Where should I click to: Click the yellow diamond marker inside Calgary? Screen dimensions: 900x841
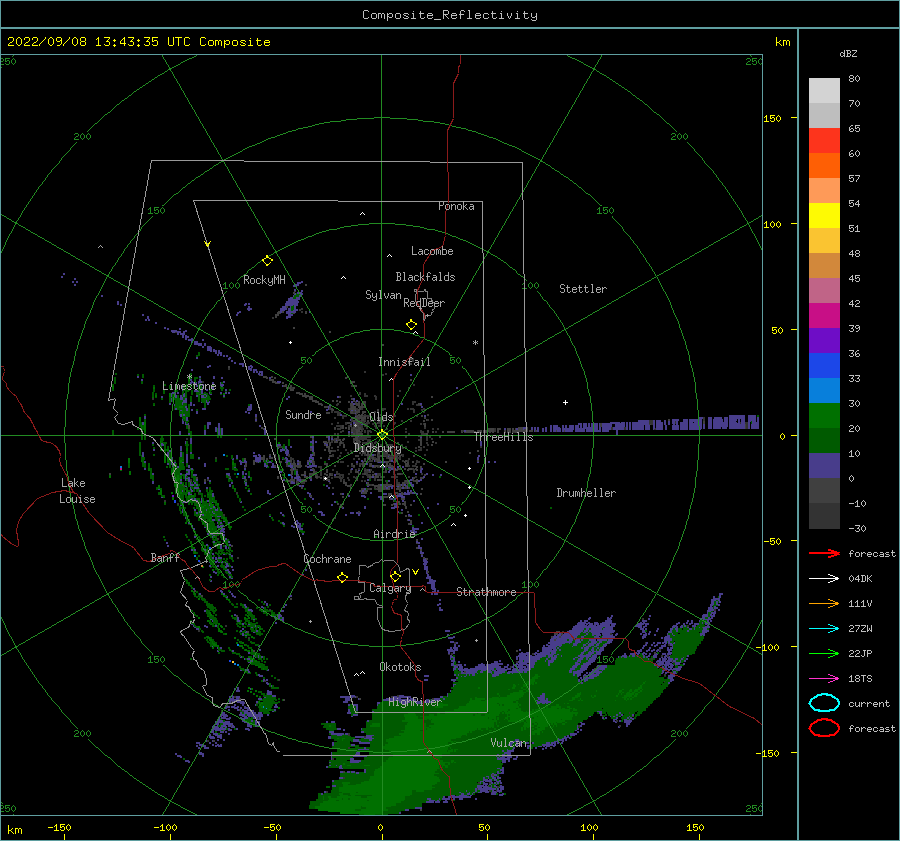coord(395,576)
